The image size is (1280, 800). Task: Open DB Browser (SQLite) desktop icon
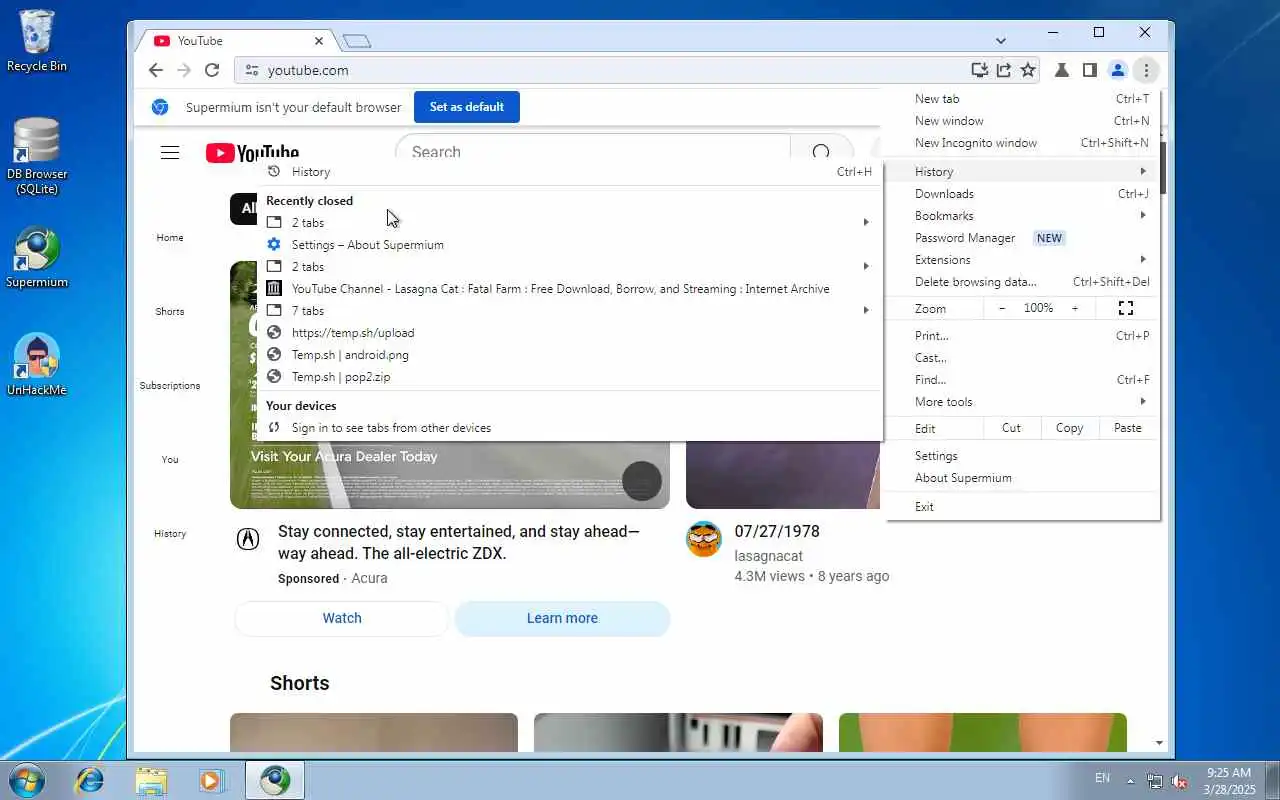[37, 156]
